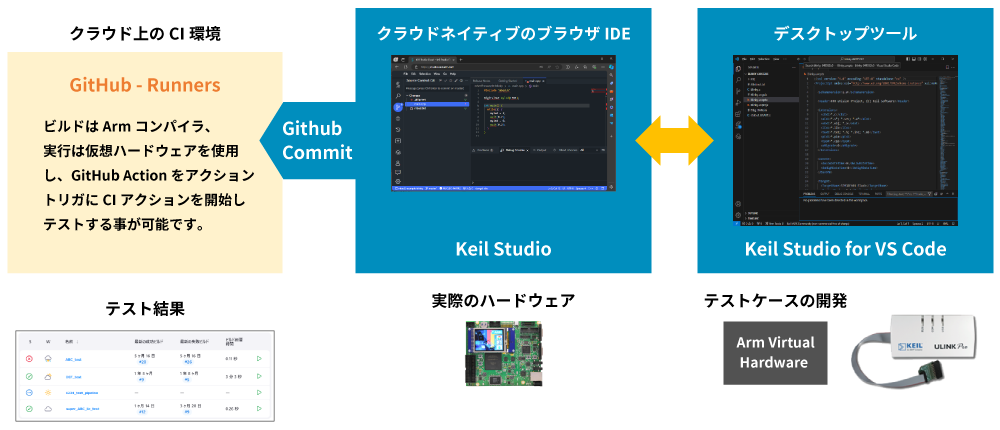Click the browser back arrow in Keil Studio window

tap(397, 67)
